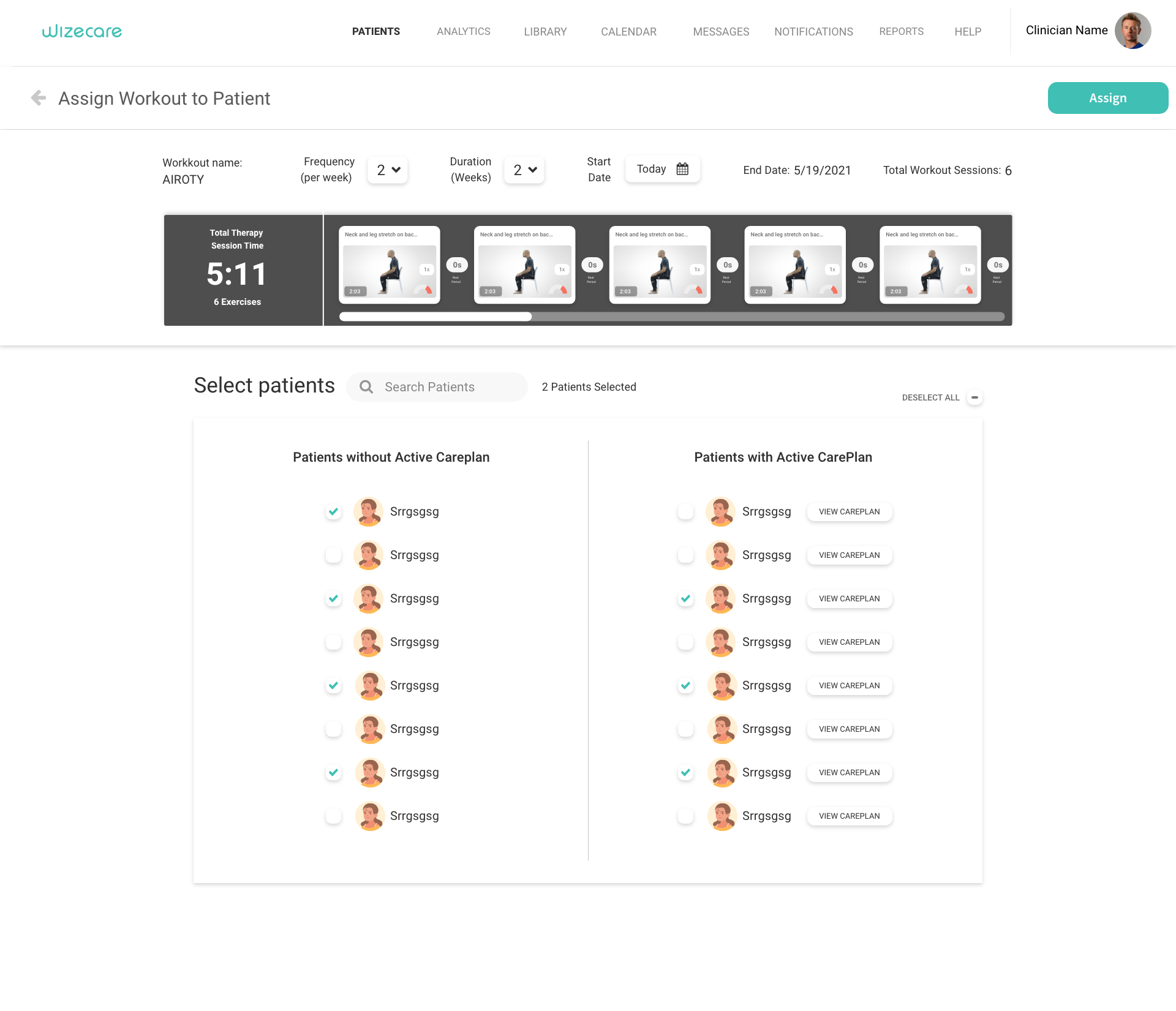The width and height of the screenshot is (1176, 1011).
Task: Click the 1x repetition badge on second exercise
Action: (x=562, y=269)
